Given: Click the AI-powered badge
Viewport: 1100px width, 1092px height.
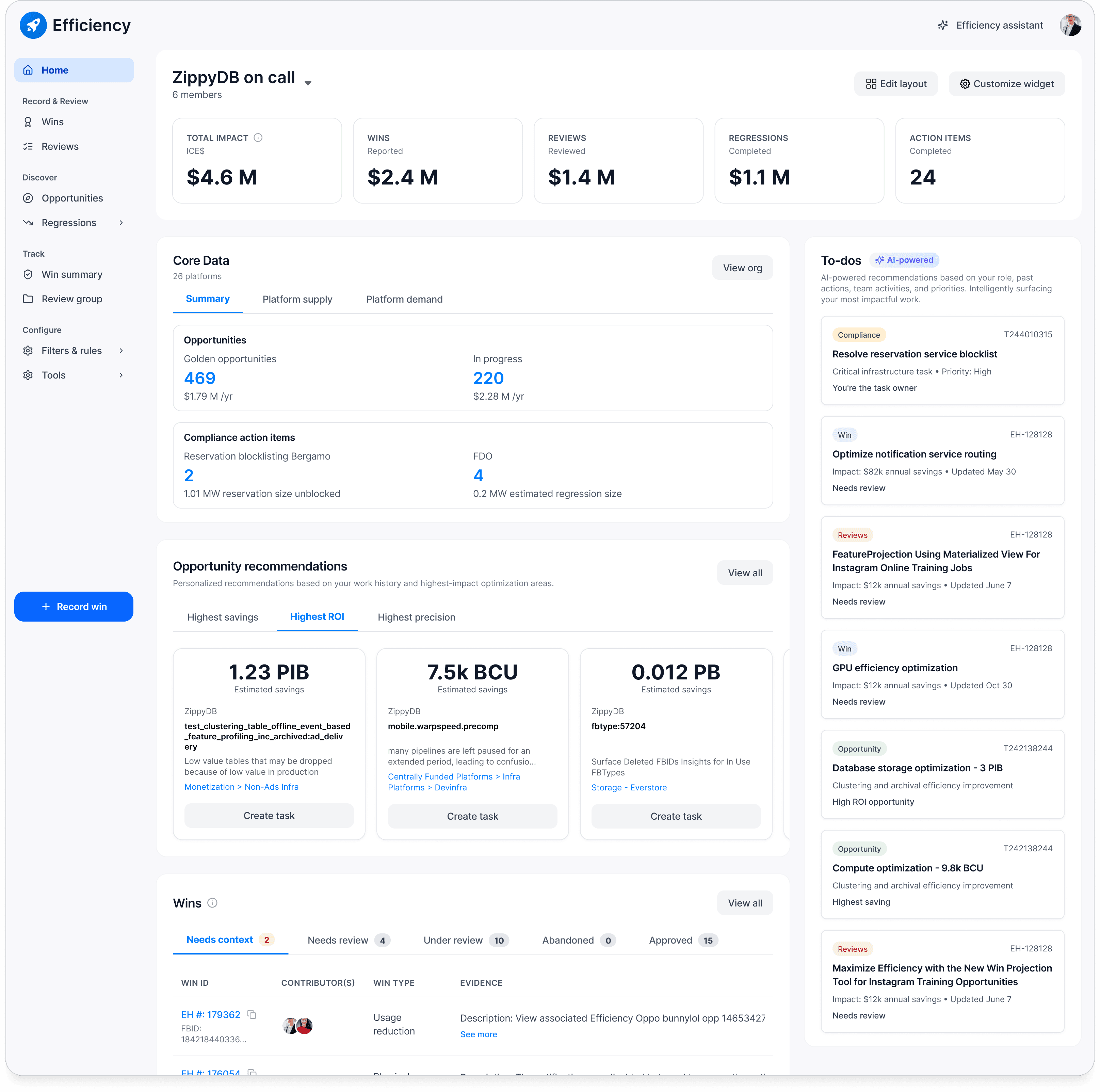Looking at the screenshot, I should 904,260.
